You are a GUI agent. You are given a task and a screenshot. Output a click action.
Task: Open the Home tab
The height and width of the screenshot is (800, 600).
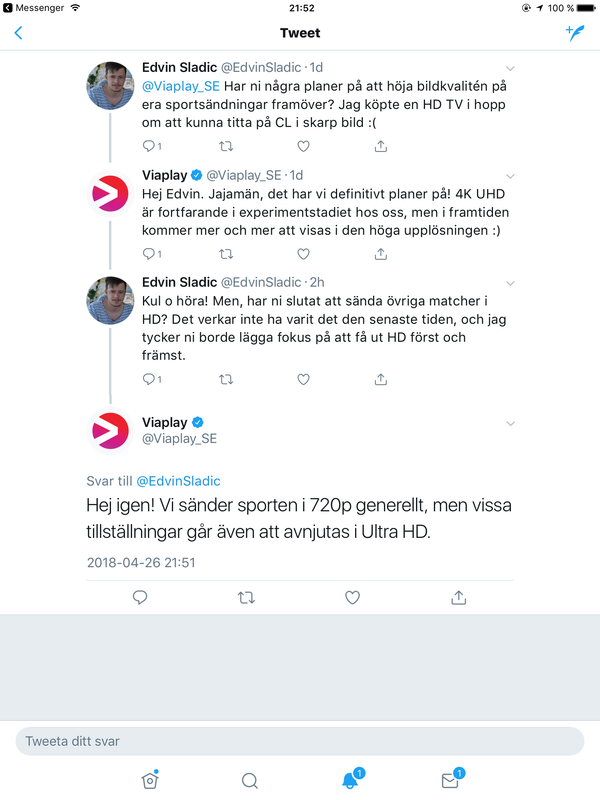click(x=150, y=780)
